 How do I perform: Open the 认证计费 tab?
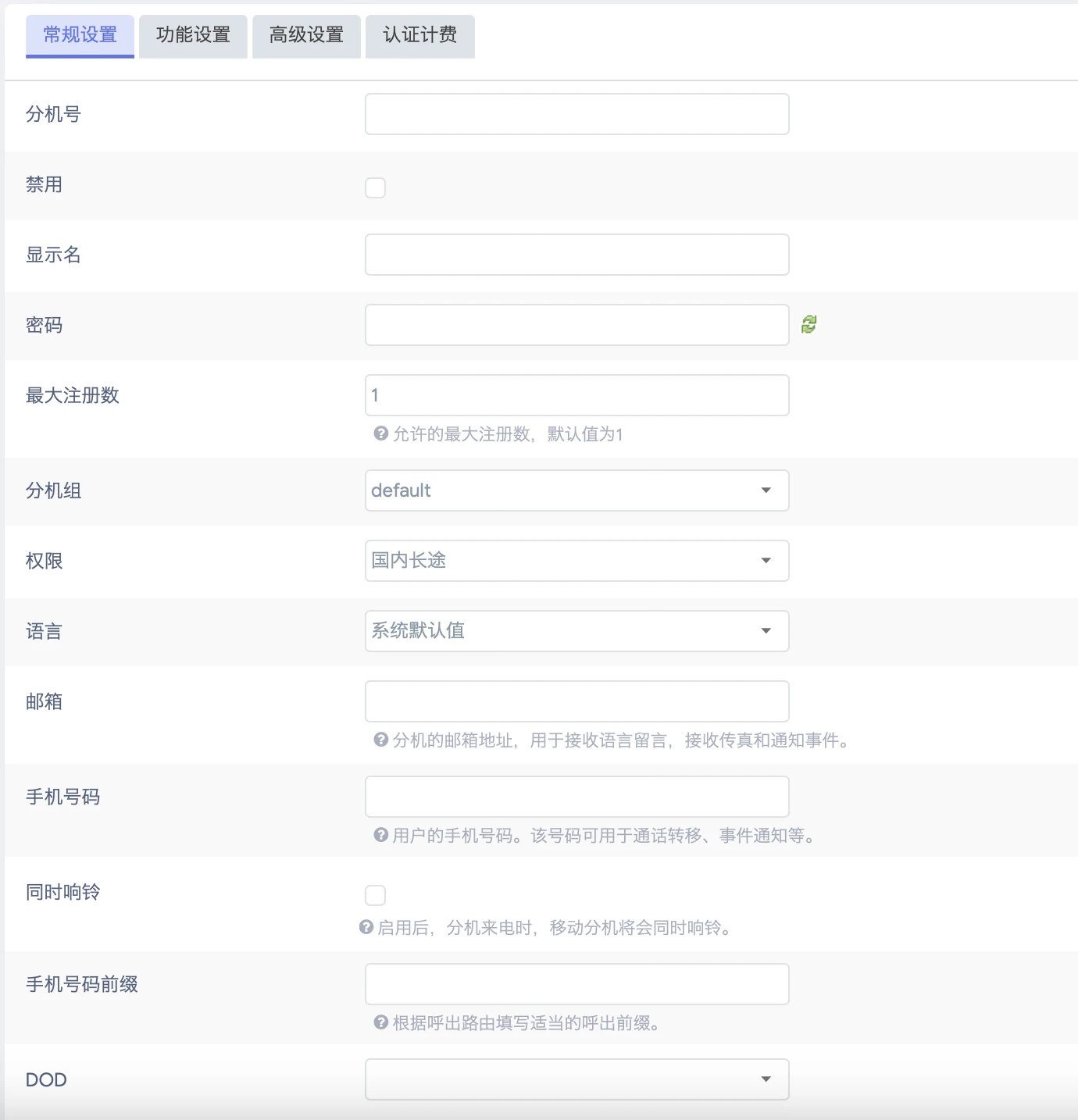coord(420,36)
